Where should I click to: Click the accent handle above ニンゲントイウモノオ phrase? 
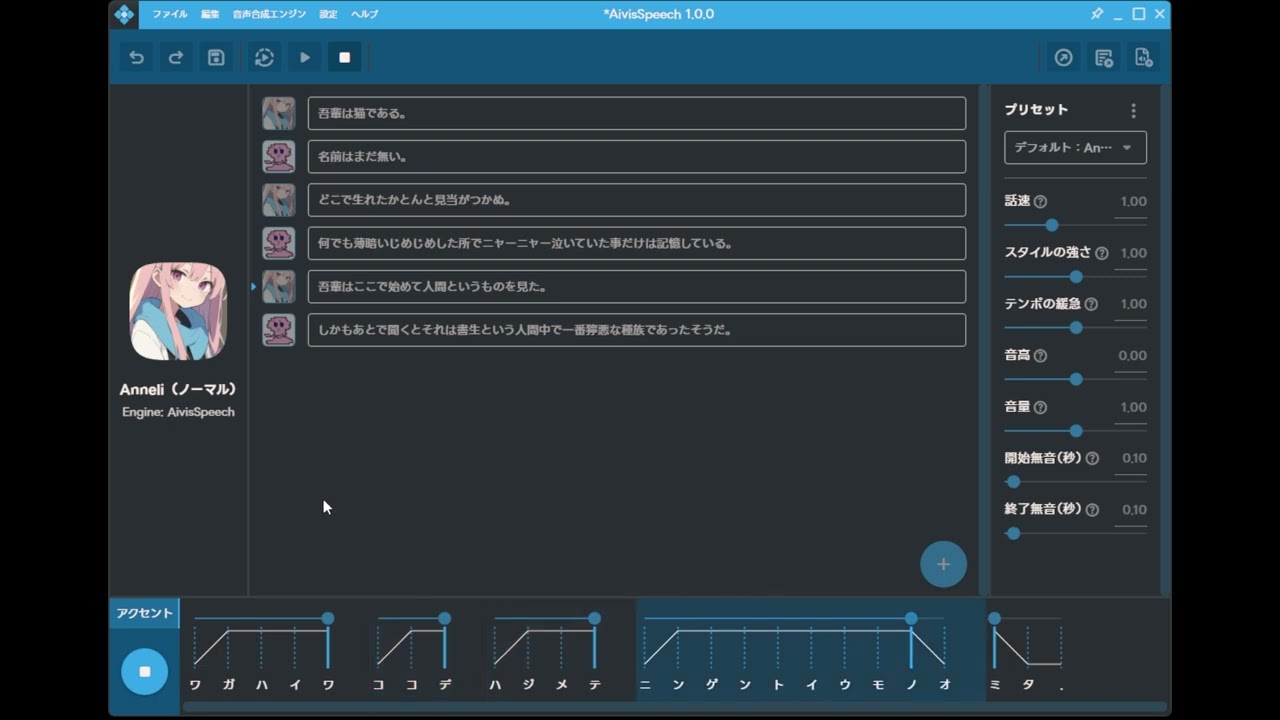911,619
